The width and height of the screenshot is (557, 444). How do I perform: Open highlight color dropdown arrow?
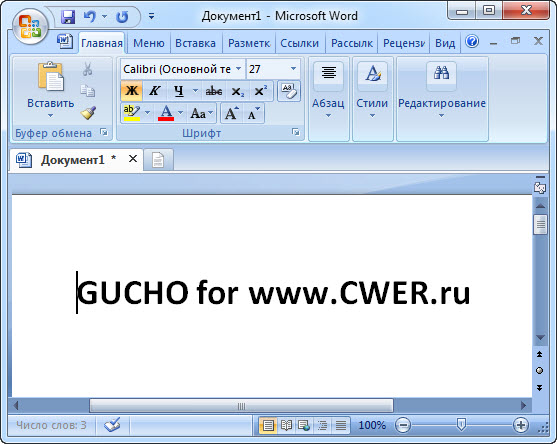pyautogui.click(x=147, y=113)
